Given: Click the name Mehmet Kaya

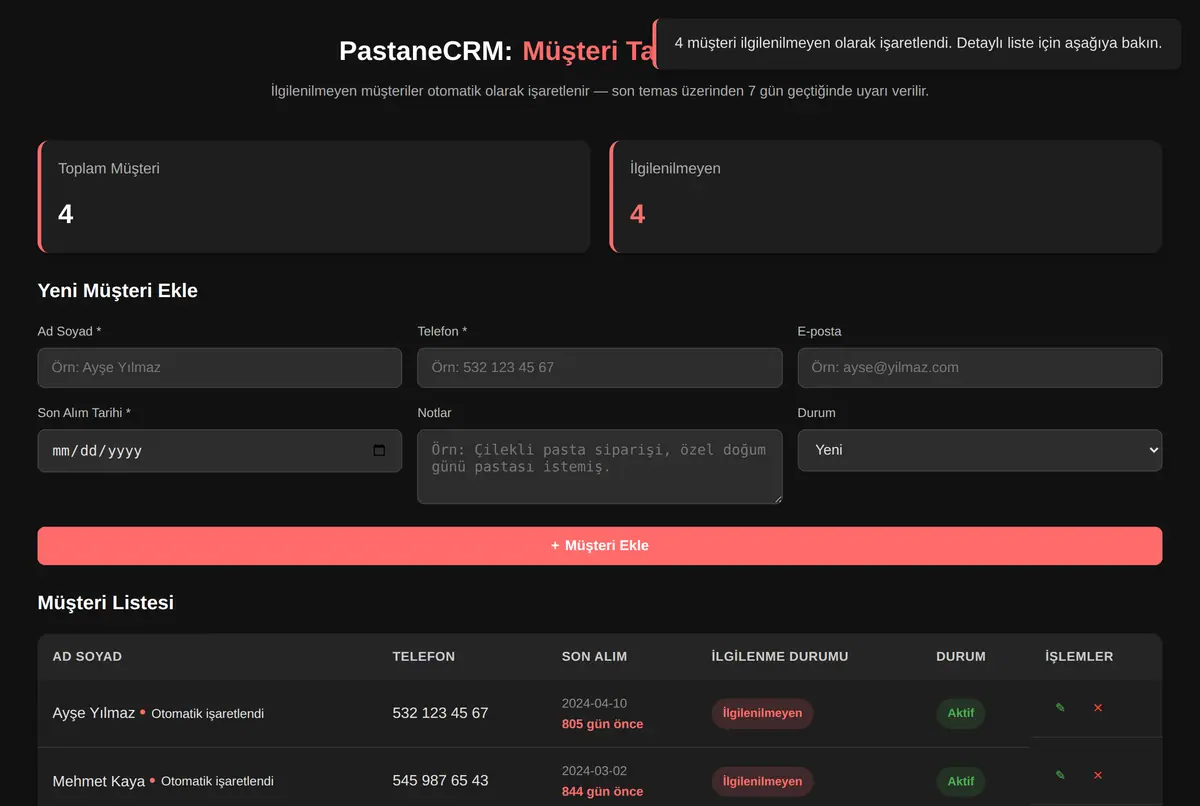Looking at the screenshot, I should tap(99, 781).
